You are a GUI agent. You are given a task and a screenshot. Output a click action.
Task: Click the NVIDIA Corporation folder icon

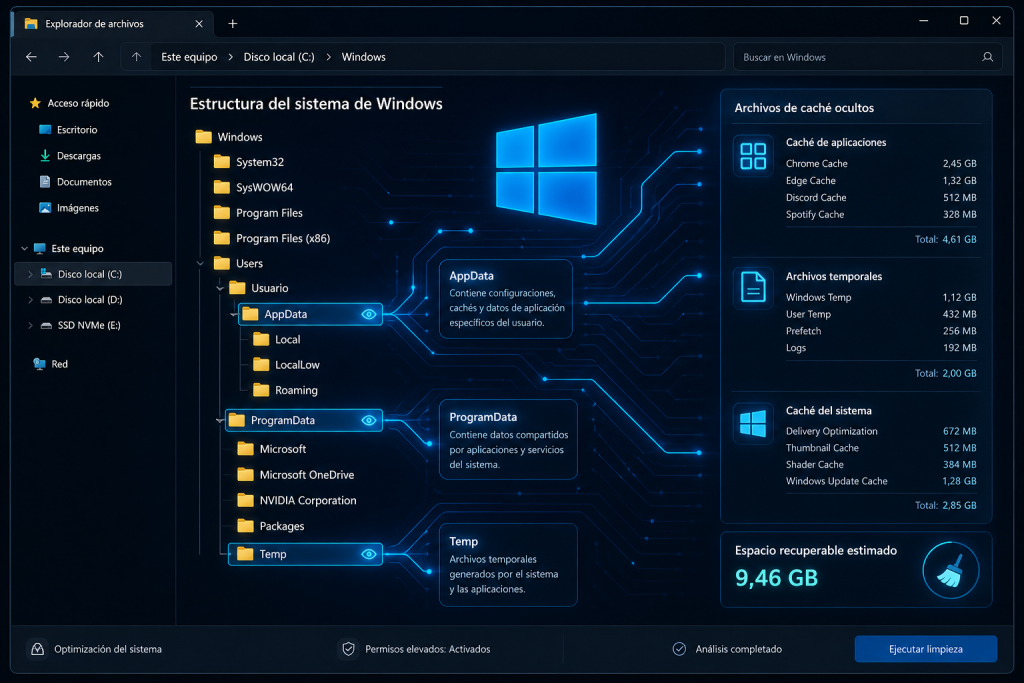pos(246,500)
